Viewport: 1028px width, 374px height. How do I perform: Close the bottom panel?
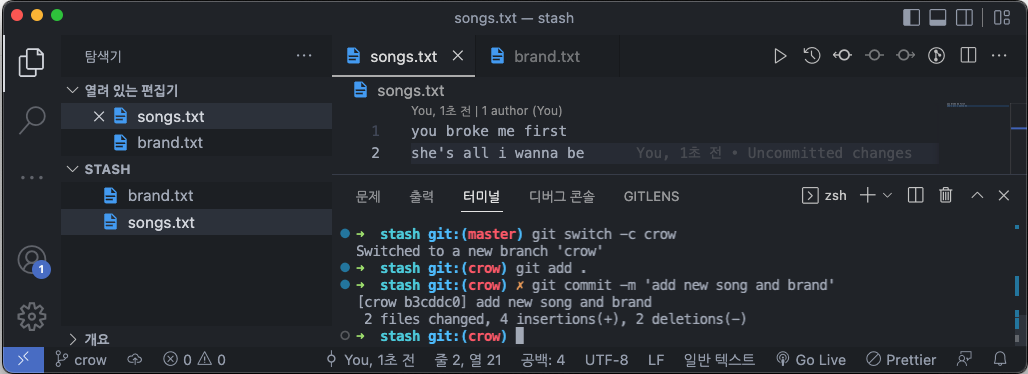click(1003, 196)
